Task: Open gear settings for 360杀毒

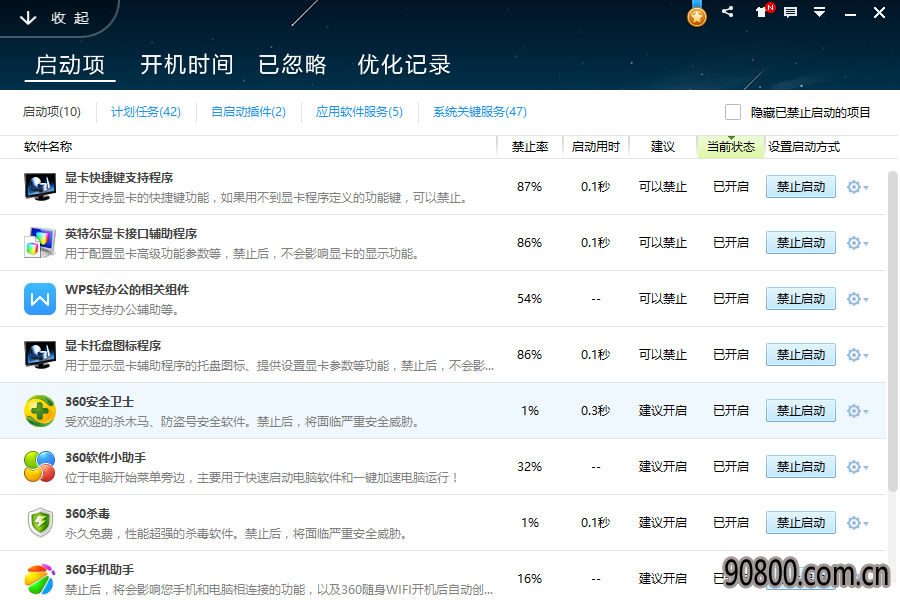Action: pos(858,523)
